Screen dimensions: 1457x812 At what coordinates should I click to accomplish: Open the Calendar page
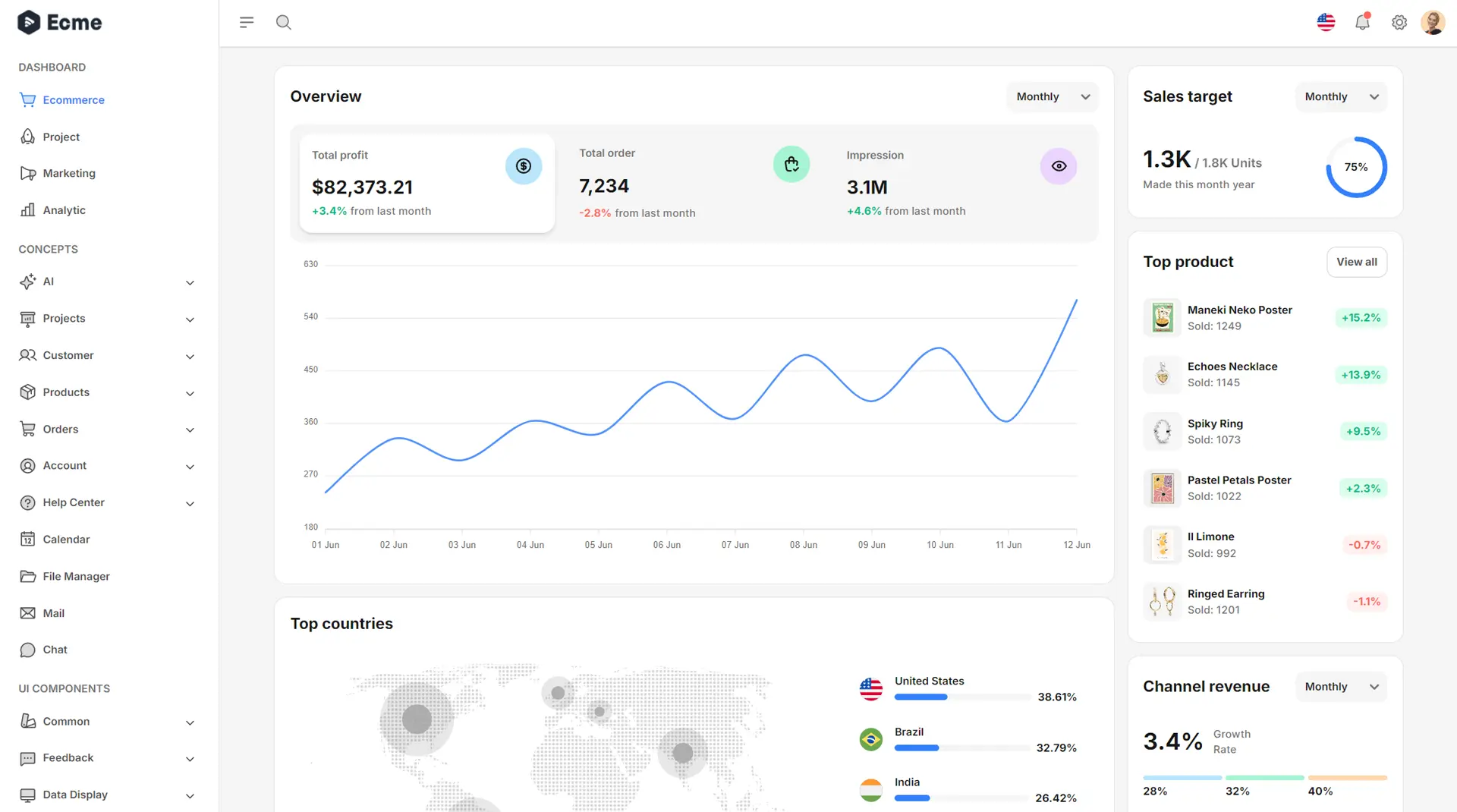(65, 539)
